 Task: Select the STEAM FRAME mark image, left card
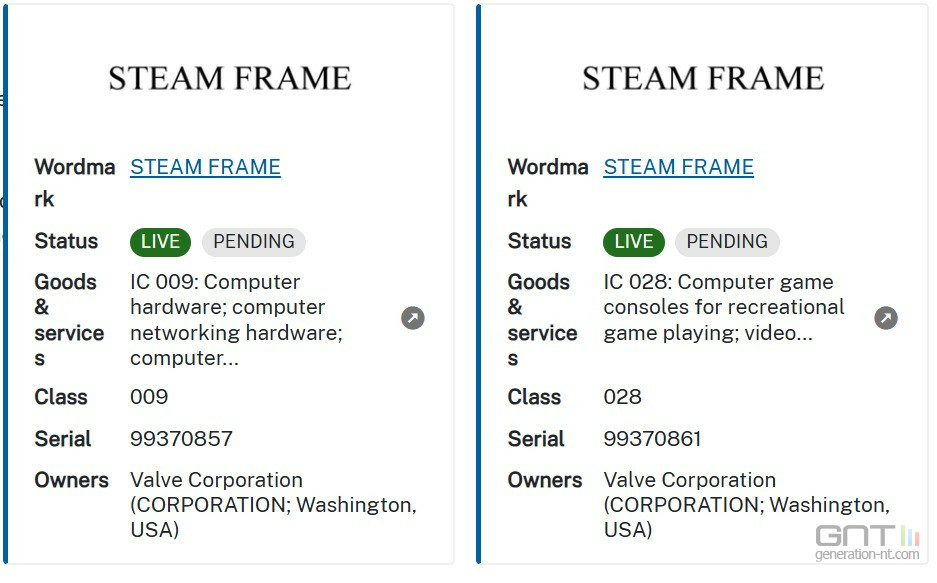point(229,79)
